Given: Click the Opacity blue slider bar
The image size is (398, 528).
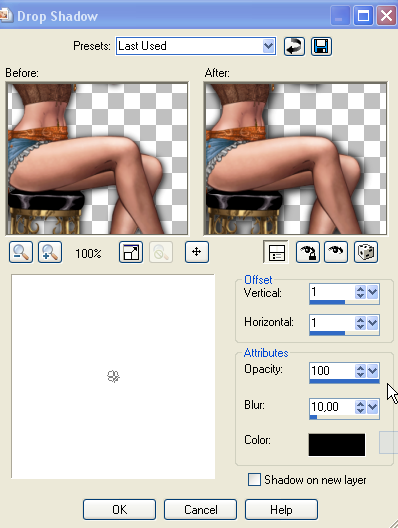Looking at the screenshot, I should pyautogui.click(x=344, y=381).
